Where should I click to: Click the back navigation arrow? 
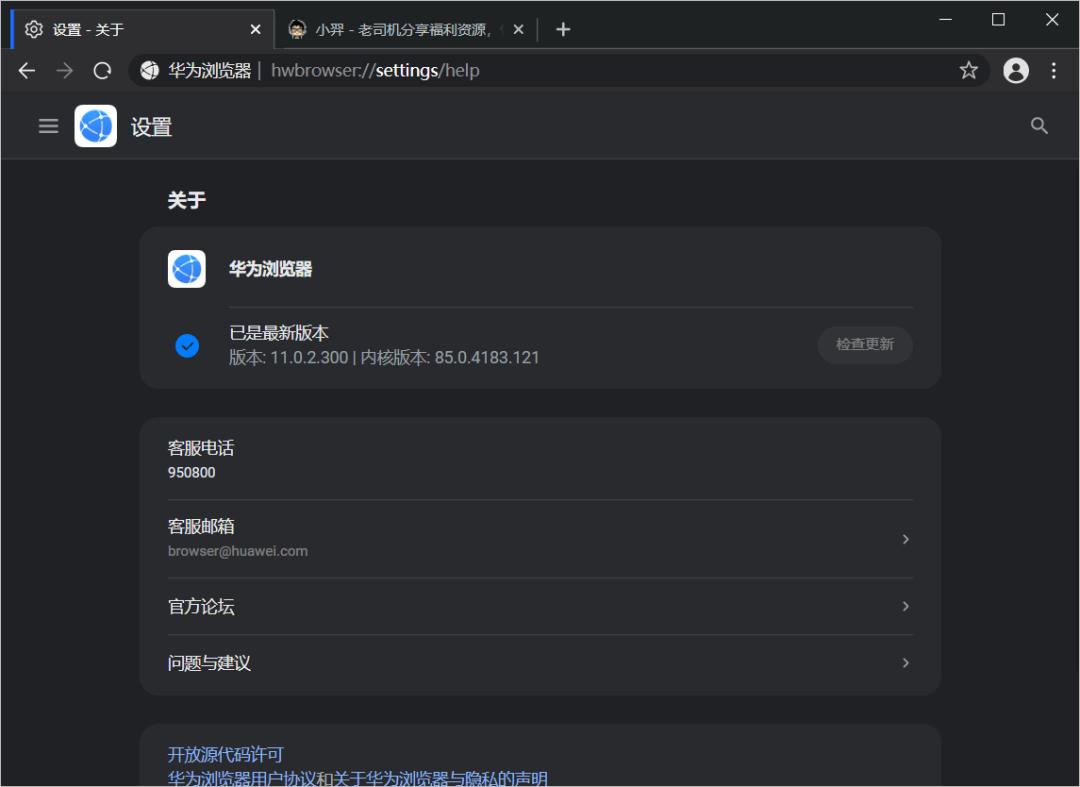pyautogui.click(x=26, y=70)
